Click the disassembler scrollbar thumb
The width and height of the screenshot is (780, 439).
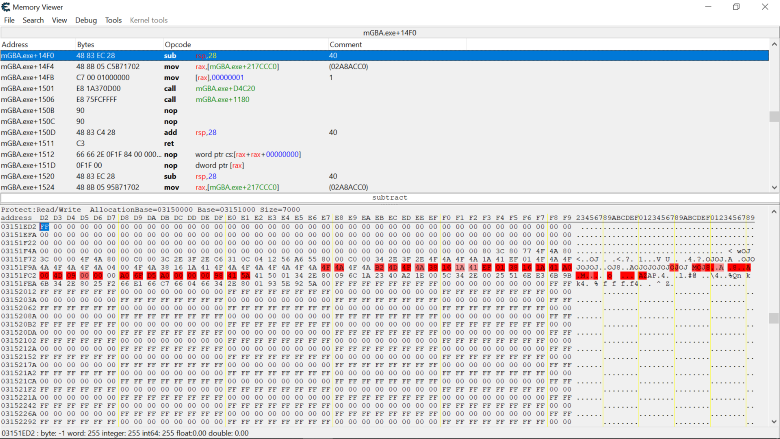click(774, 116)
